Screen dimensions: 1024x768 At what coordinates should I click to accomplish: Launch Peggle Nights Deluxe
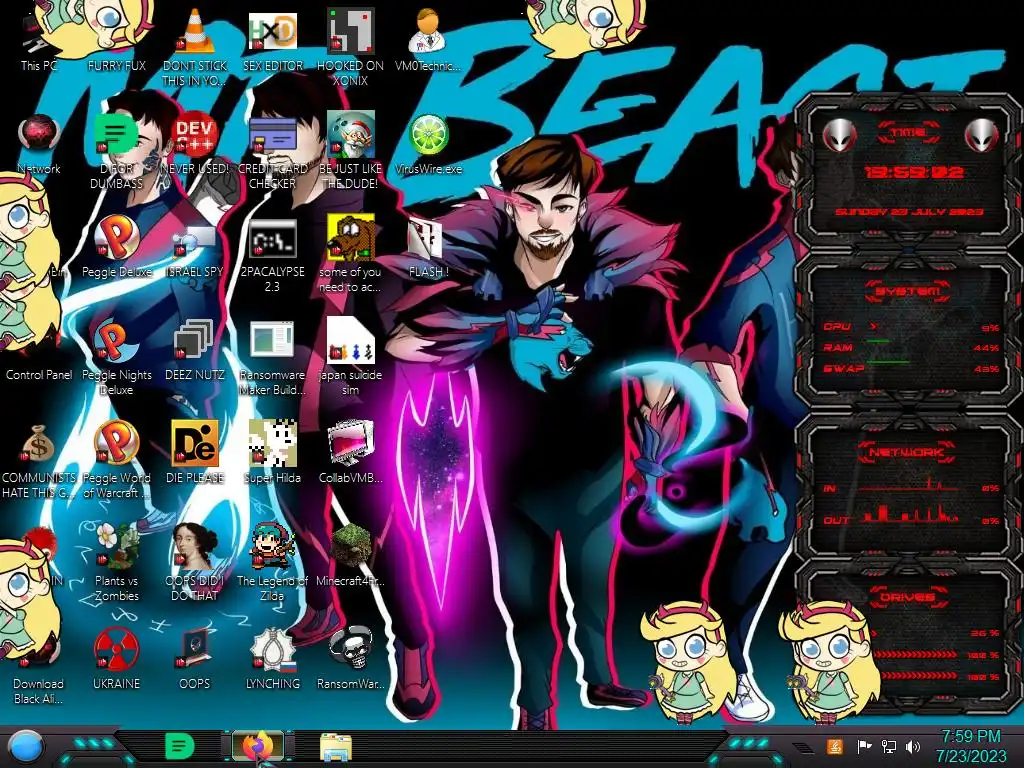(116, 341)
